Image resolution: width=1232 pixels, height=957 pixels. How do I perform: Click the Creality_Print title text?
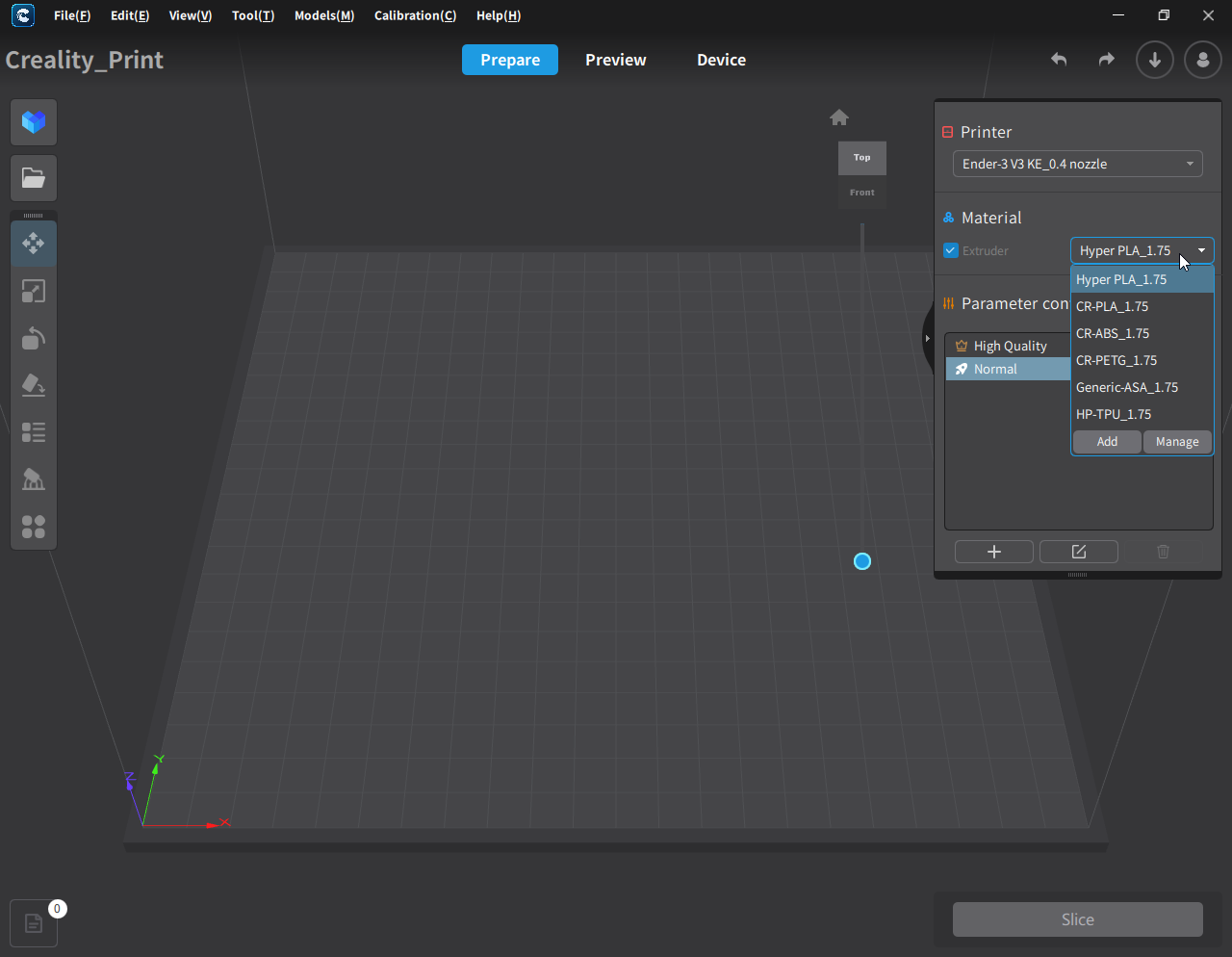point(85,60)
